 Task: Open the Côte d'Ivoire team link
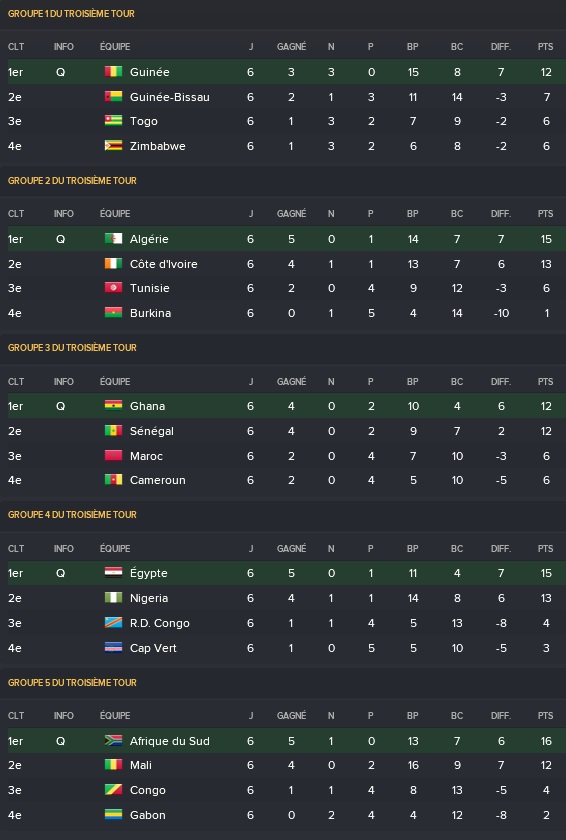point(163,264)
